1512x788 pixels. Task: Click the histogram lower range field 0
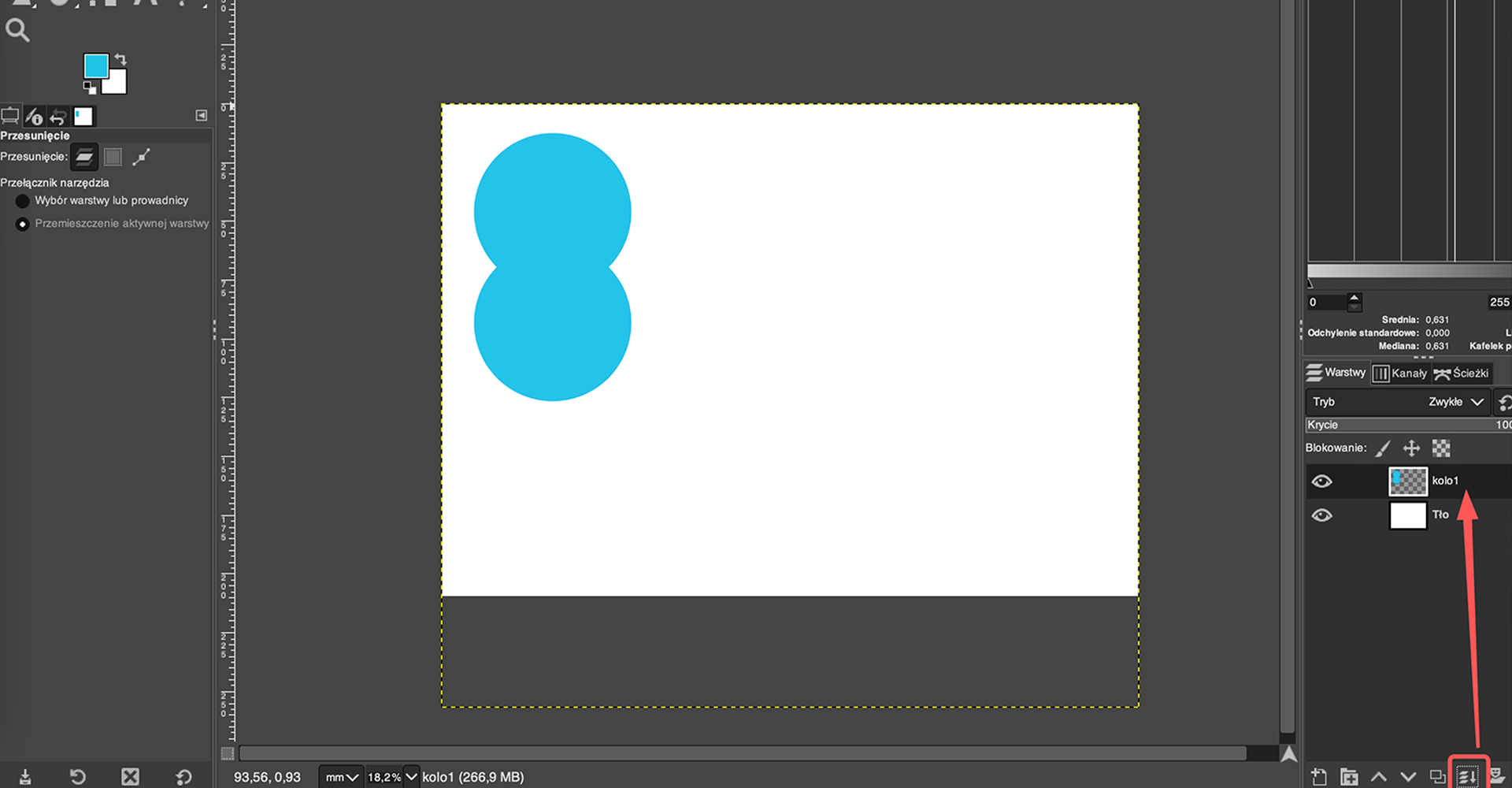tap(1327, 302)
